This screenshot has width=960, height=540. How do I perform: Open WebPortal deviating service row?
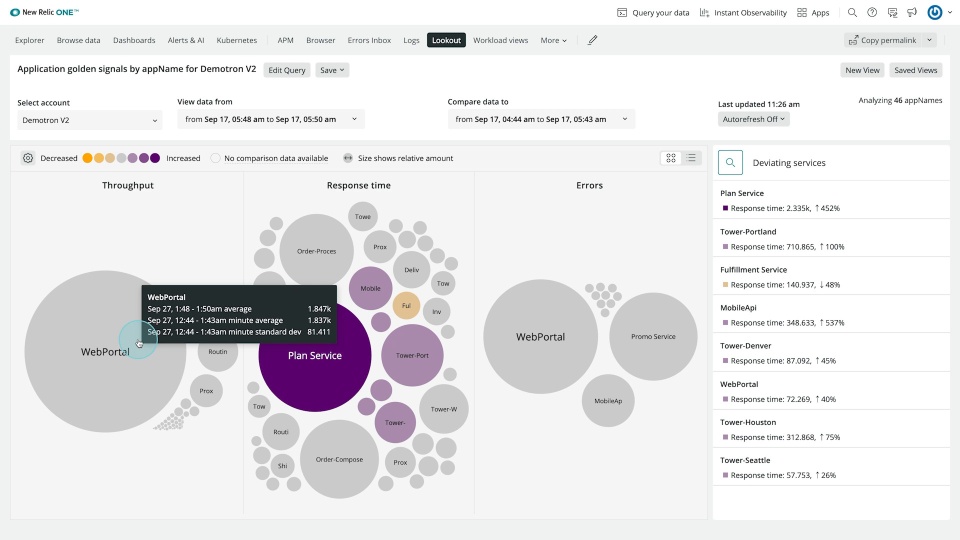(x=831, y=391)
